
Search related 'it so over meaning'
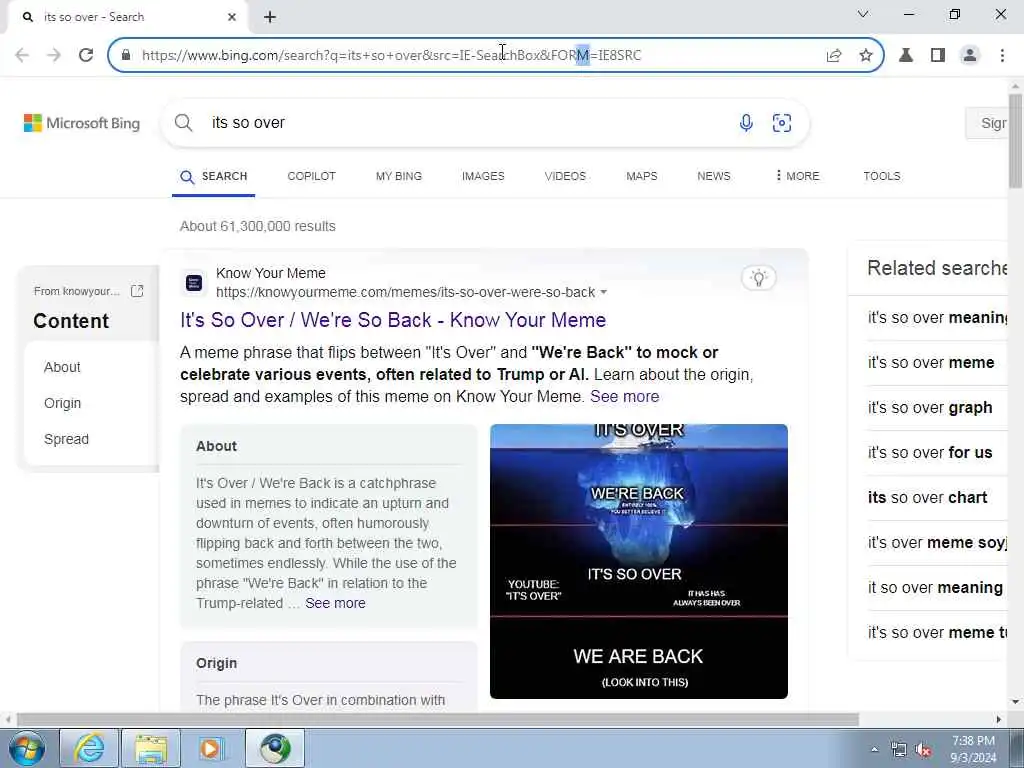click(935, 588)
